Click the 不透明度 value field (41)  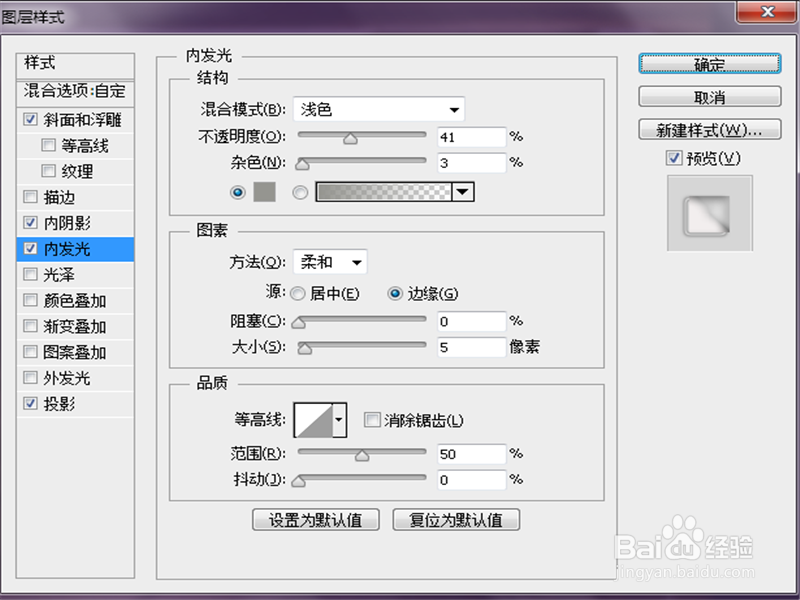click(472, 137)
